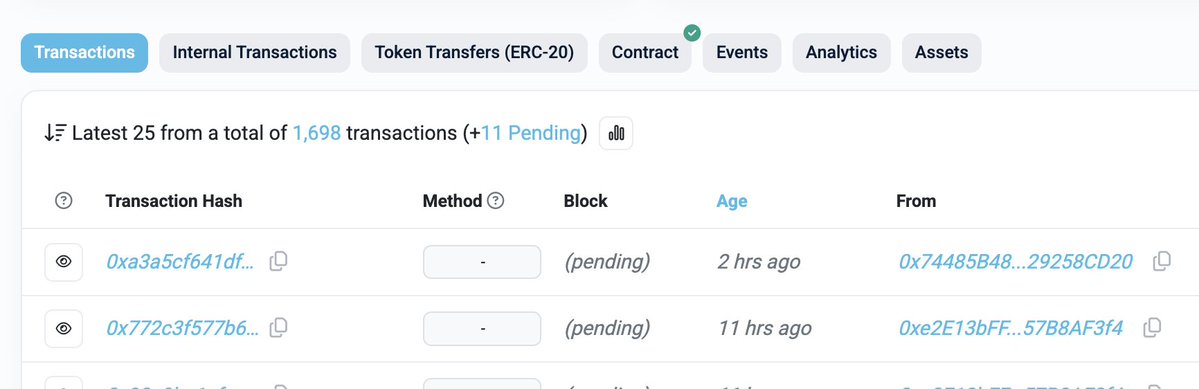The image size is (1199, 389).
Task: Click the question mark icon in first column header
Action: 63,201
